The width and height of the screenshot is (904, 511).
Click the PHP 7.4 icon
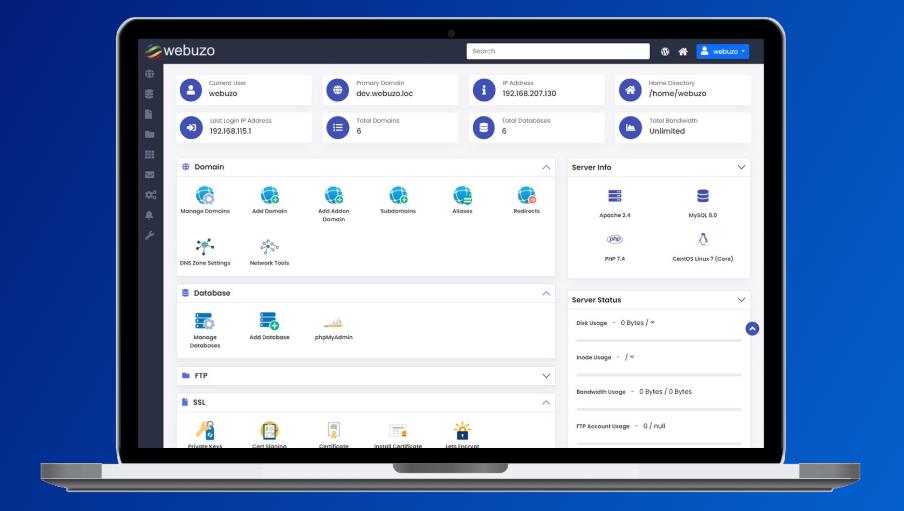pos(615,239)
